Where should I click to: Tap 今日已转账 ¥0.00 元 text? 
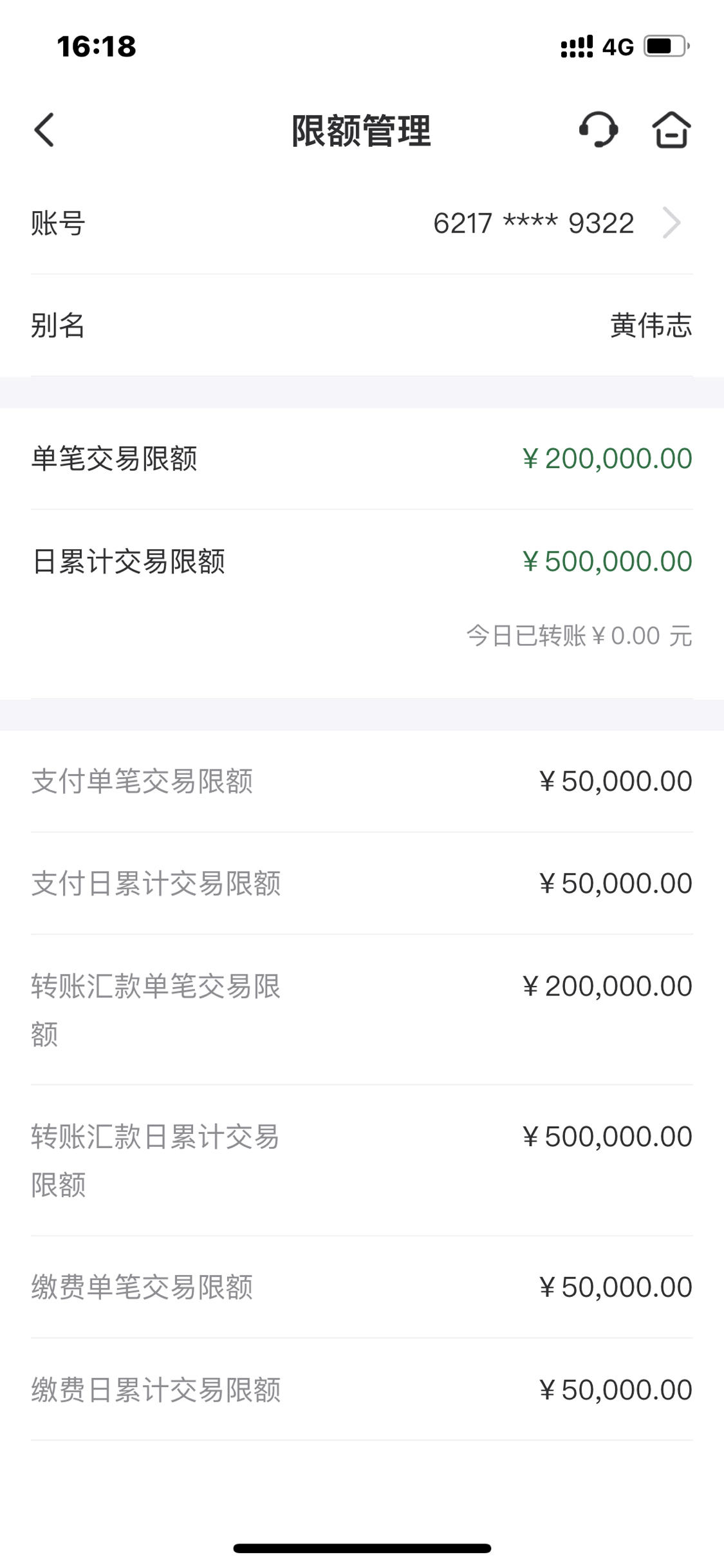click(579, 636)
